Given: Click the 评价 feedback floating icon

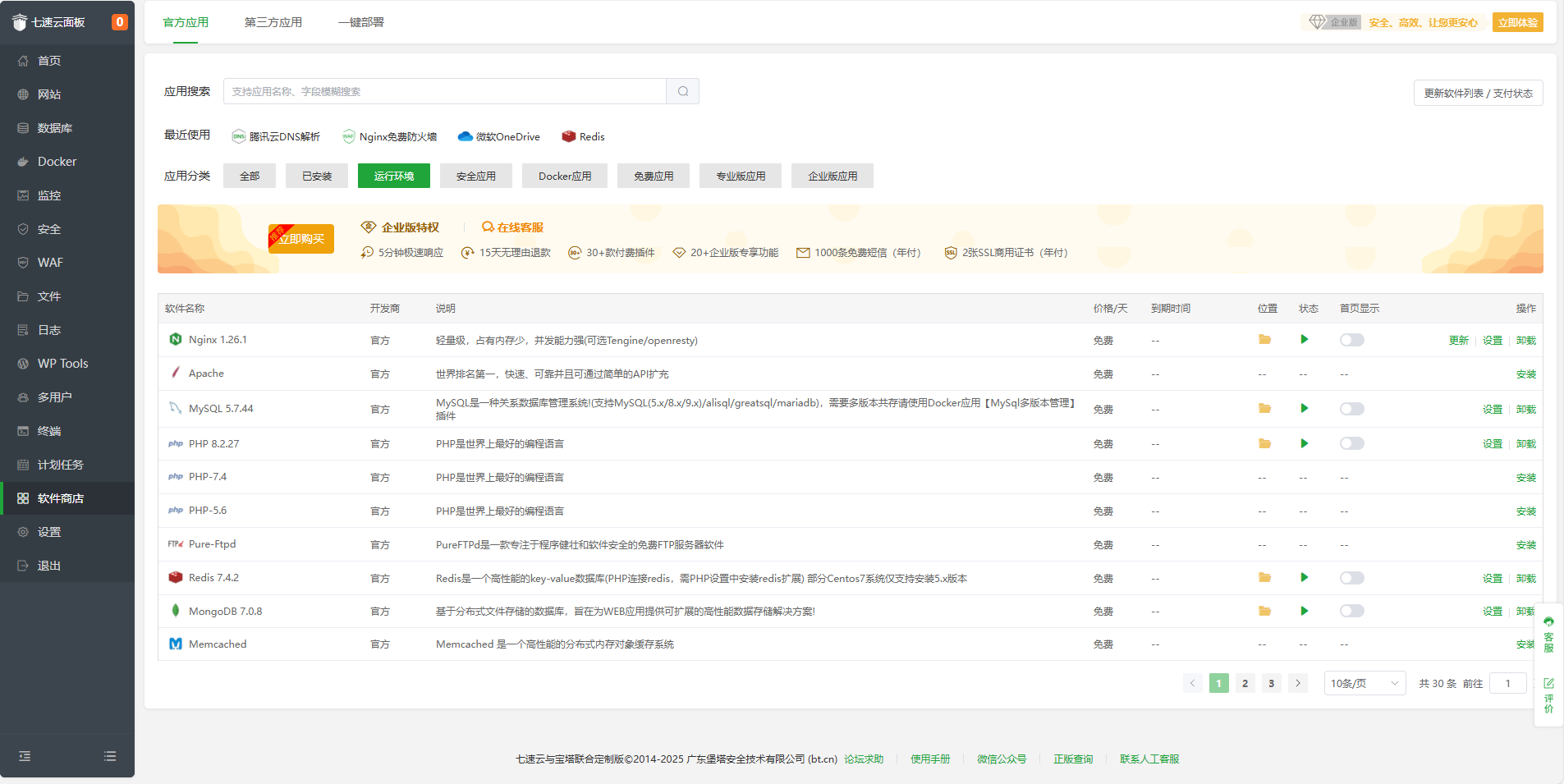Looking at the screenshot, I should (x=1548, y=695).
